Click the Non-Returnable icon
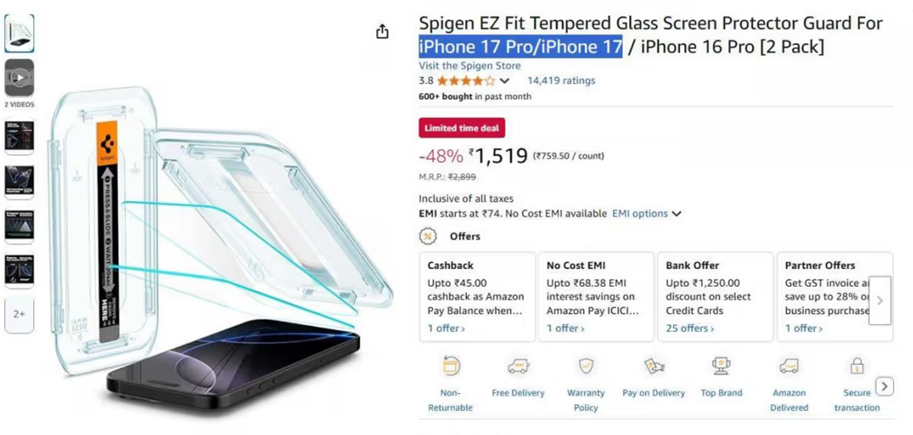Viewport: 913px width, 435px height. (x=451, y=366)
